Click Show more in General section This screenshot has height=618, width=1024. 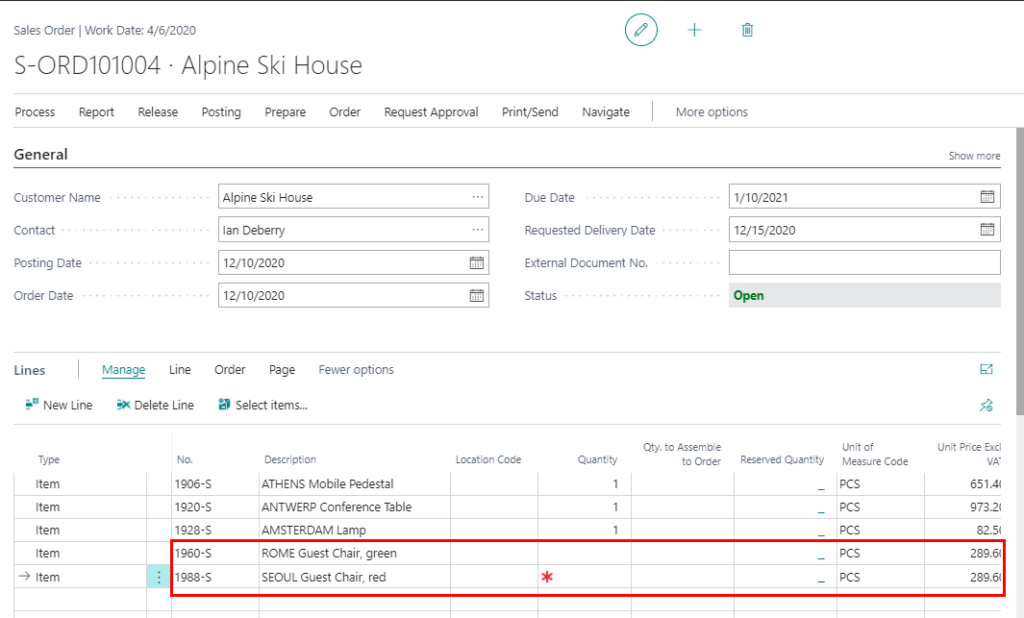974,155
